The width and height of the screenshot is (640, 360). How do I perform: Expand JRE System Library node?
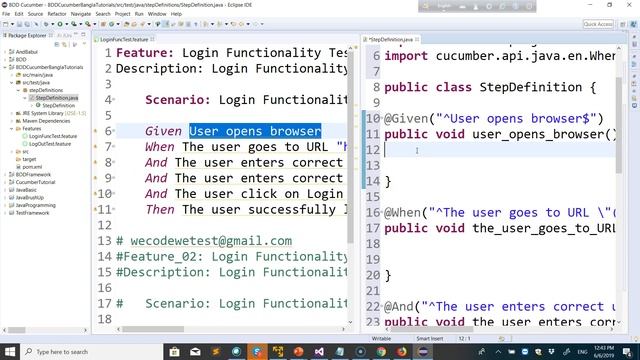[12, 113]
